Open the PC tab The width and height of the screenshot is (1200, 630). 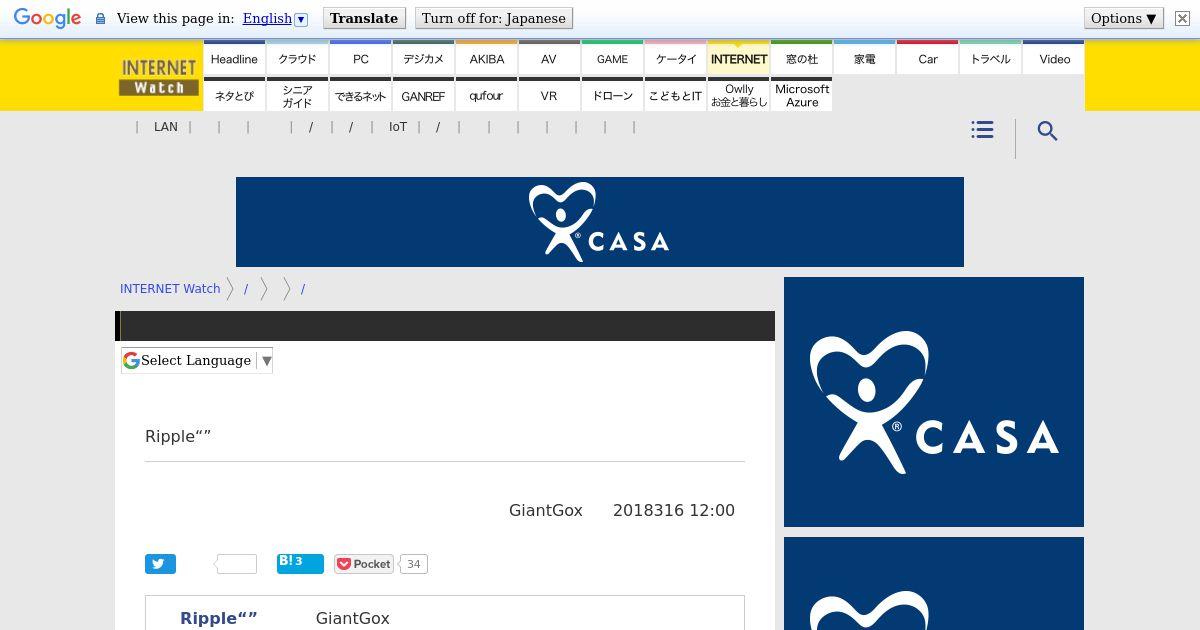pos(360,58)
